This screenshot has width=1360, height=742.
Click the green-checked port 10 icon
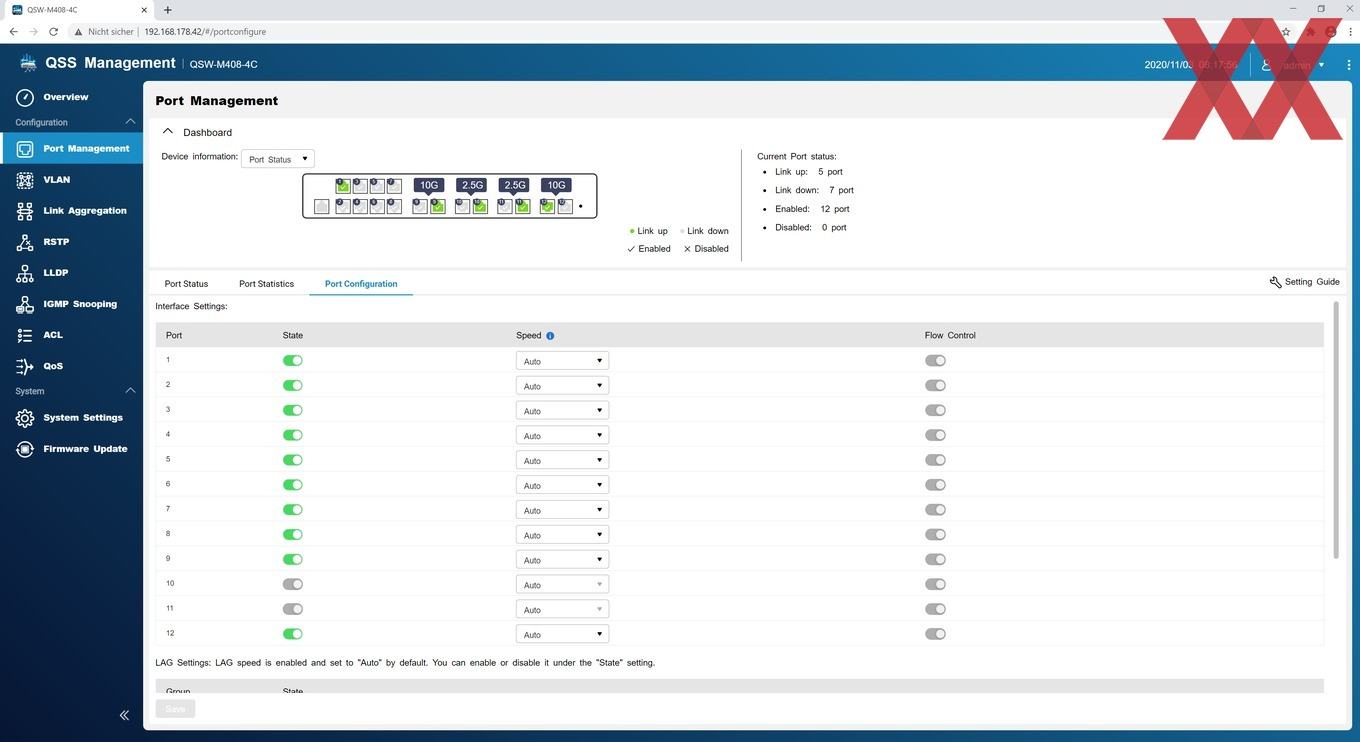coord(481,206)
